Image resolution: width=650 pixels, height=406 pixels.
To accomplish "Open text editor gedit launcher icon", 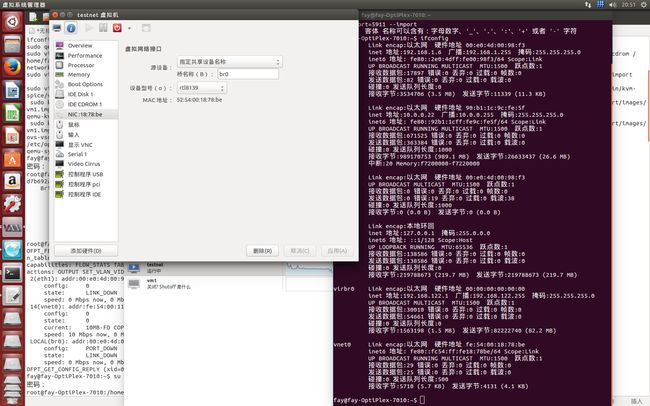I will point(12,295).
